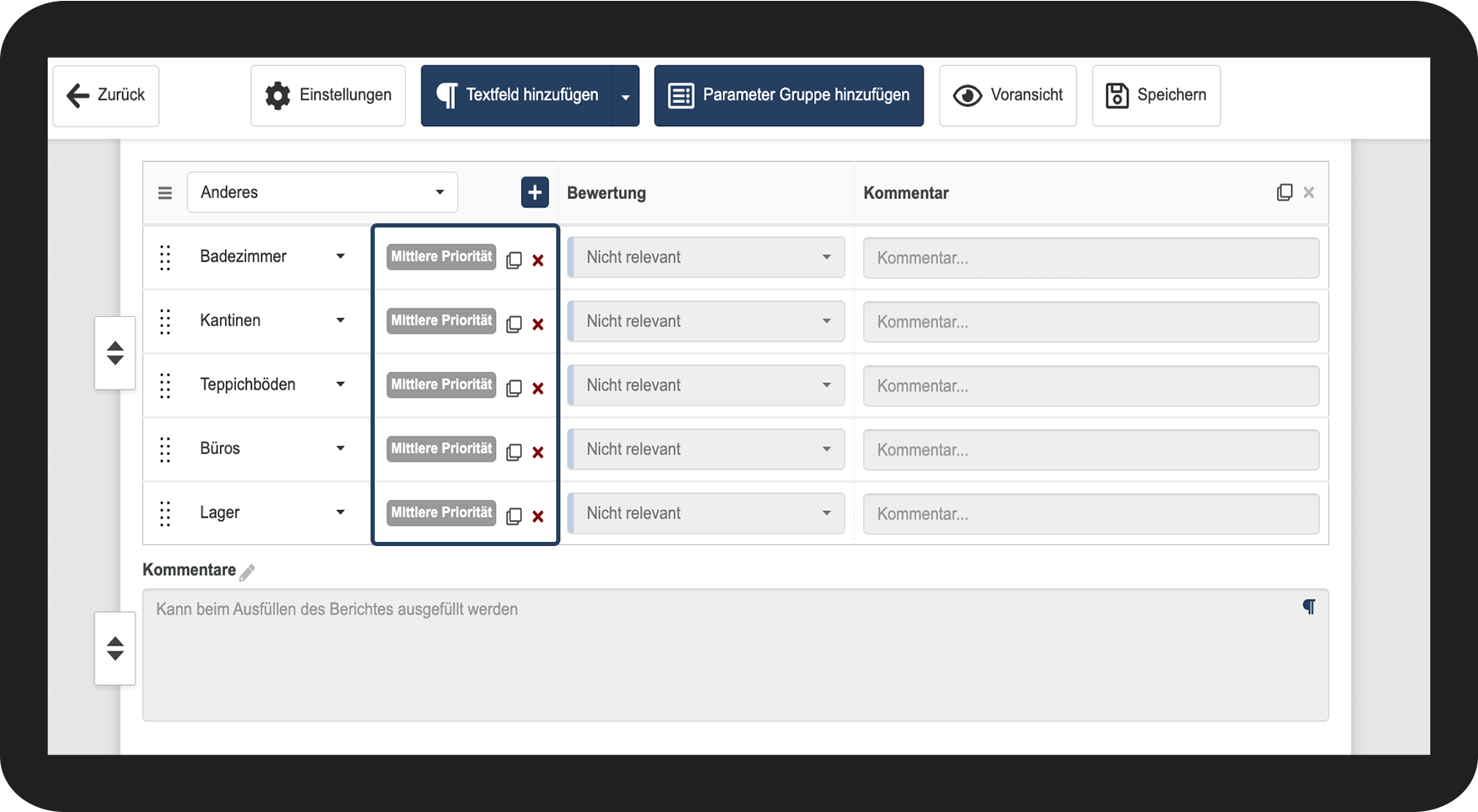Click Mittlere Priorität badge in Teppichböden row
The height and width of the screenshot is (812, 1478).
[442, 385]
